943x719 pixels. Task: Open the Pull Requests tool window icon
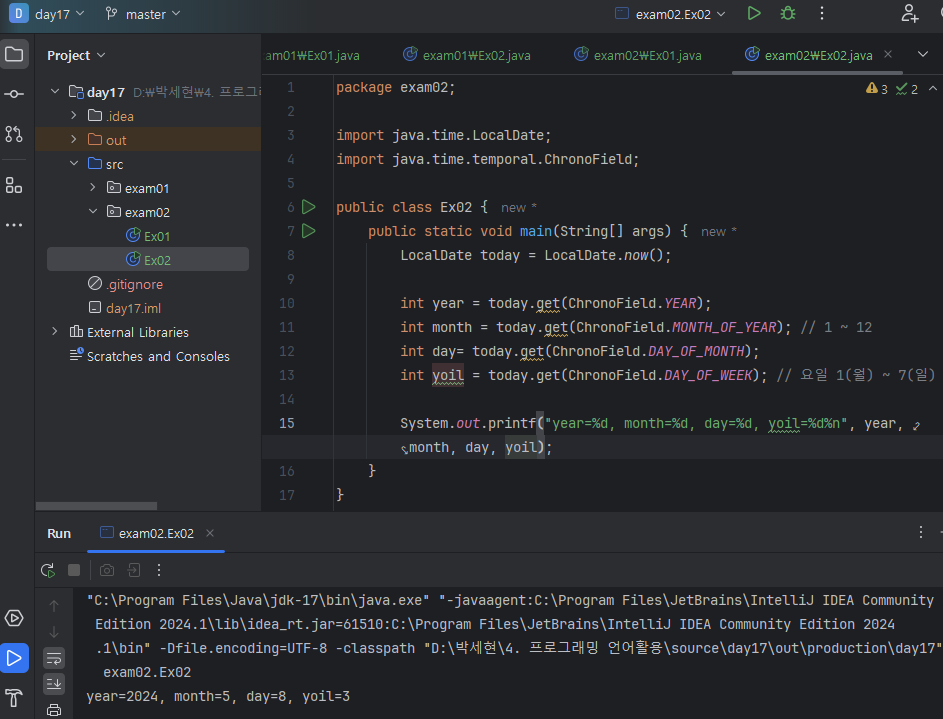pos(14,133)
